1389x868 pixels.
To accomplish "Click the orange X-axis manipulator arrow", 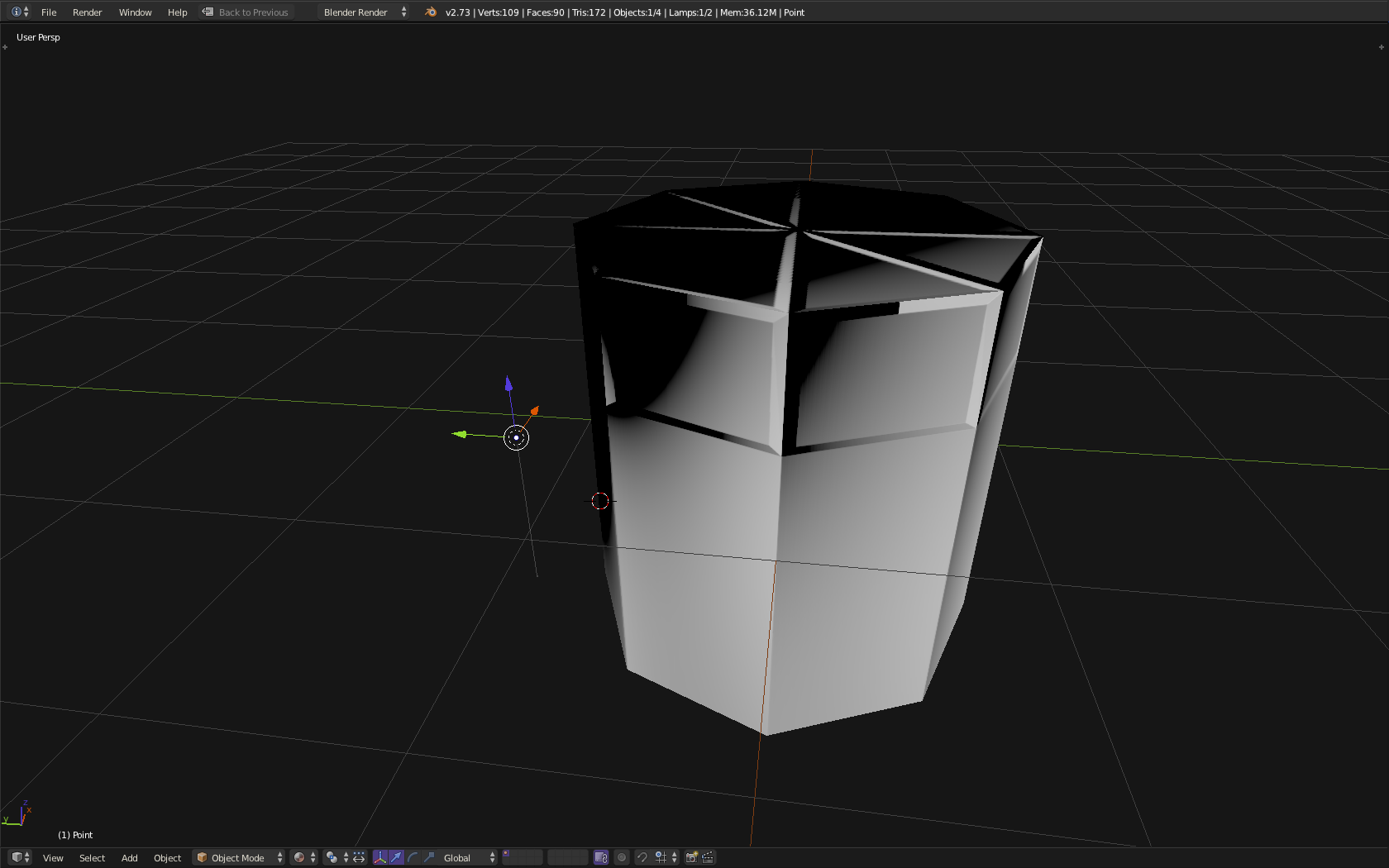I will (535, 410).
